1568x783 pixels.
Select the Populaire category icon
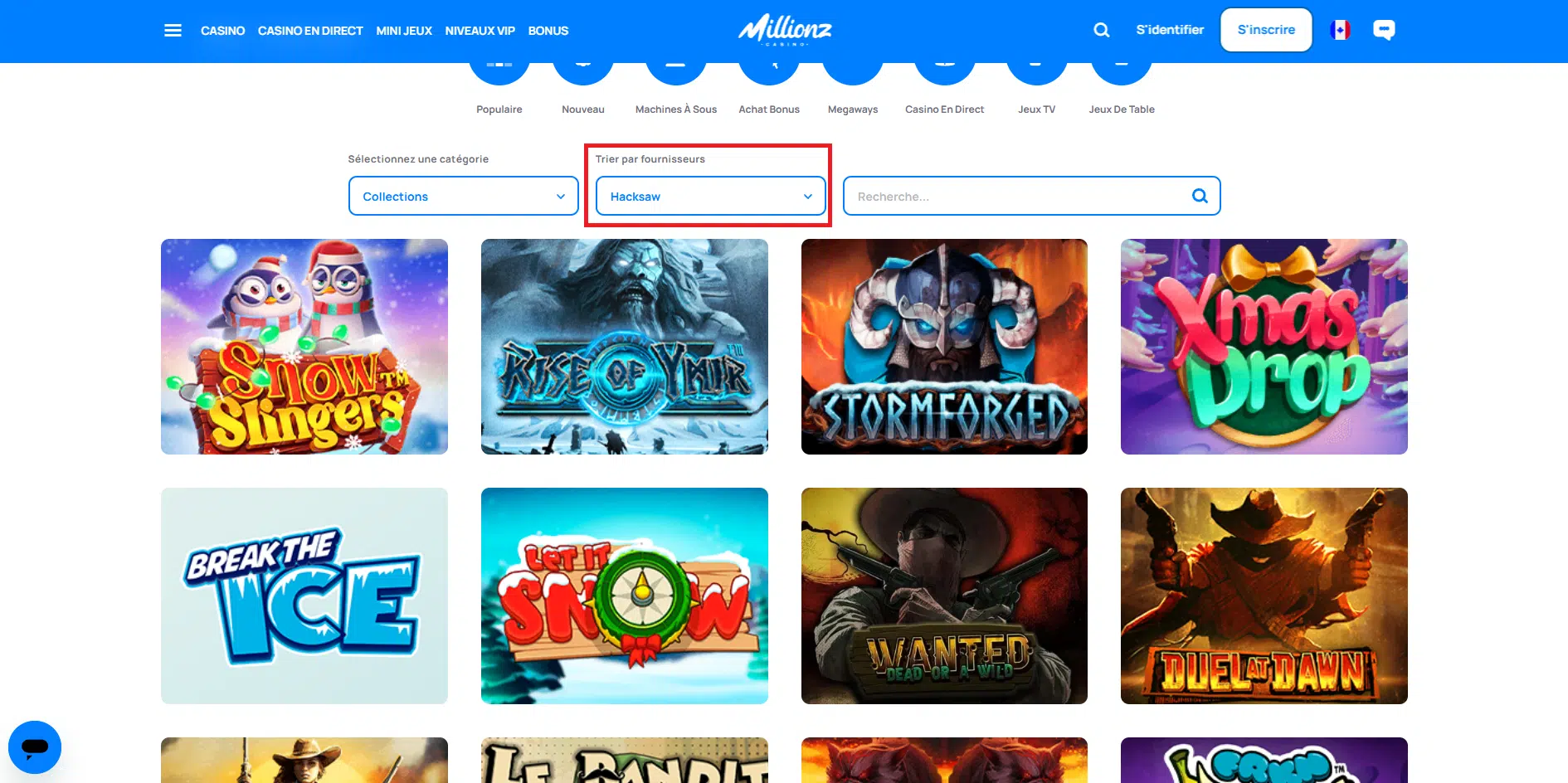click(x=499, y=73)
